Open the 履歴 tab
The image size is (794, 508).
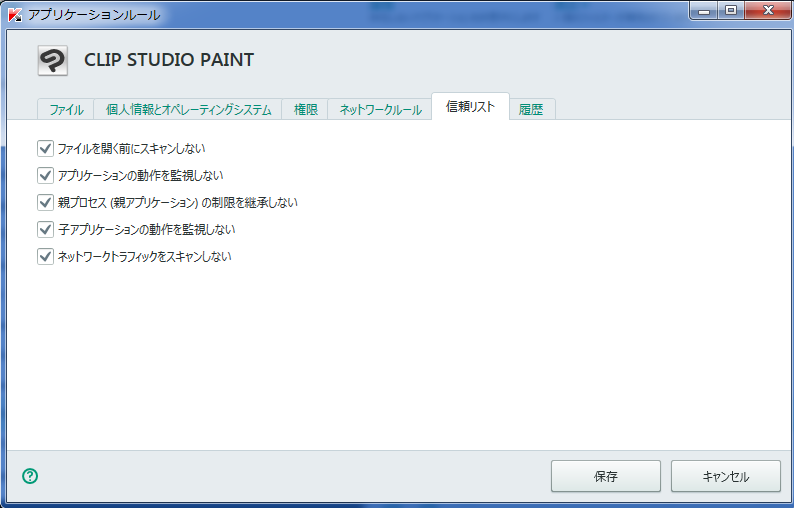[x=531, y=109]
